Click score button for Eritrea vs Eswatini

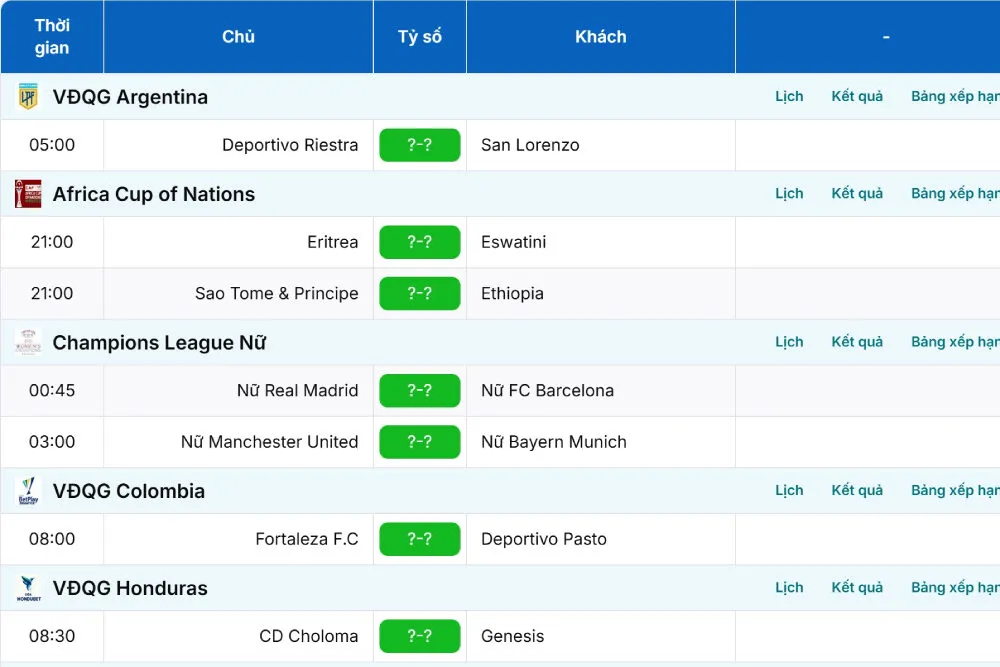[x=420, y=242]
